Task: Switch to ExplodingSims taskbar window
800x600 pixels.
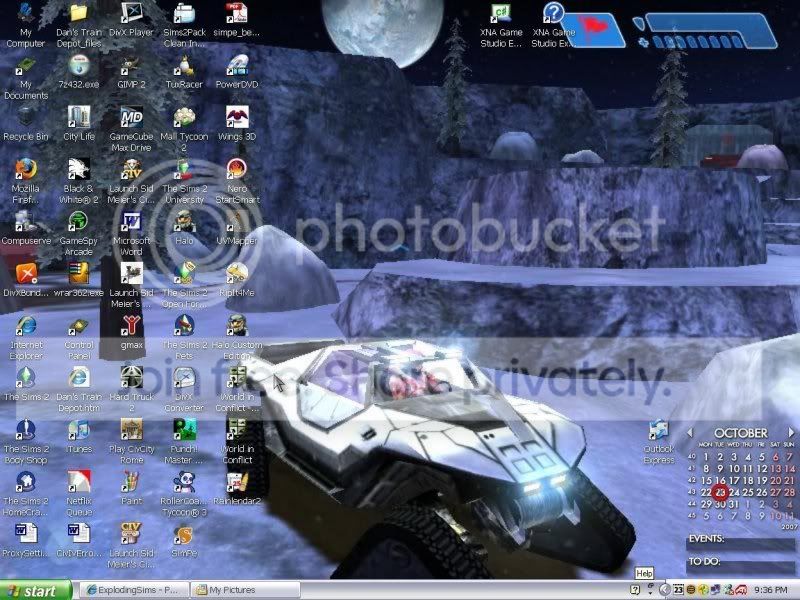Action: click(x=133, y=590)
